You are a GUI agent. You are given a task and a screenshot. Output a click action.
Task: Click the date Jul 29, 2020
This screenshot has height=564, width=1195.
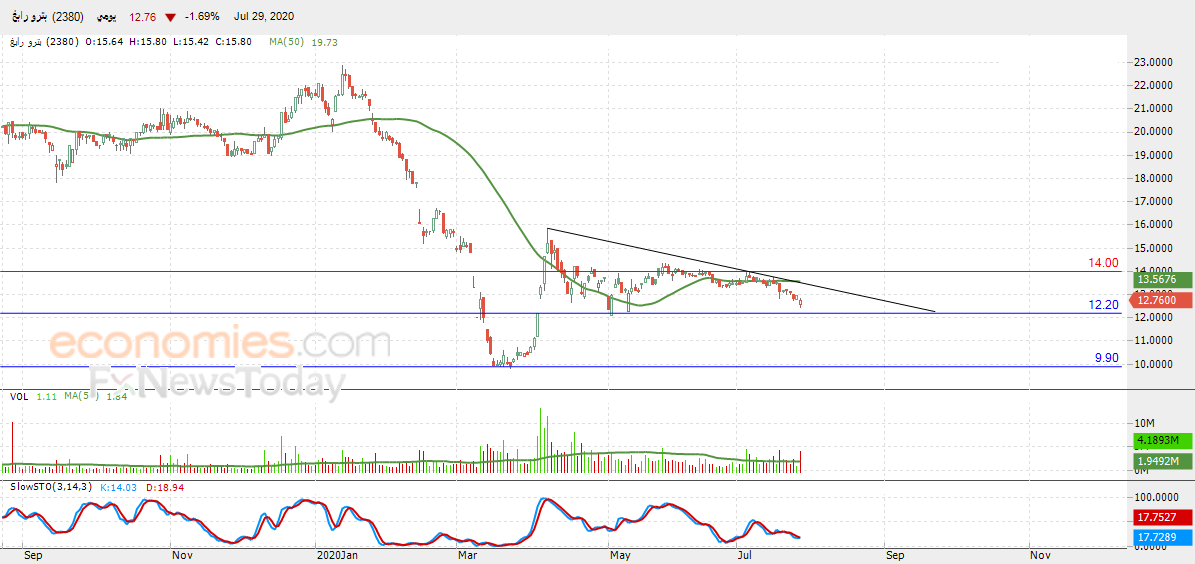263,16
